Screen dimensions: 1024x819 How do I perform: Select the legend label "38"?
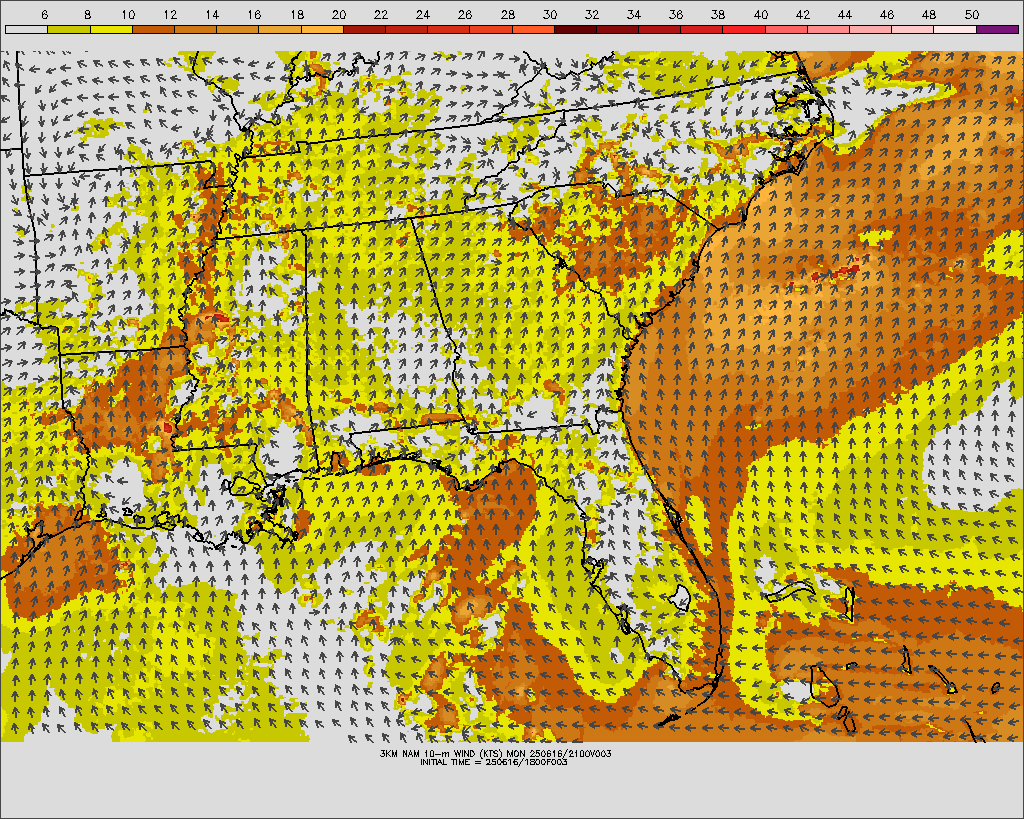coord(718,14)
